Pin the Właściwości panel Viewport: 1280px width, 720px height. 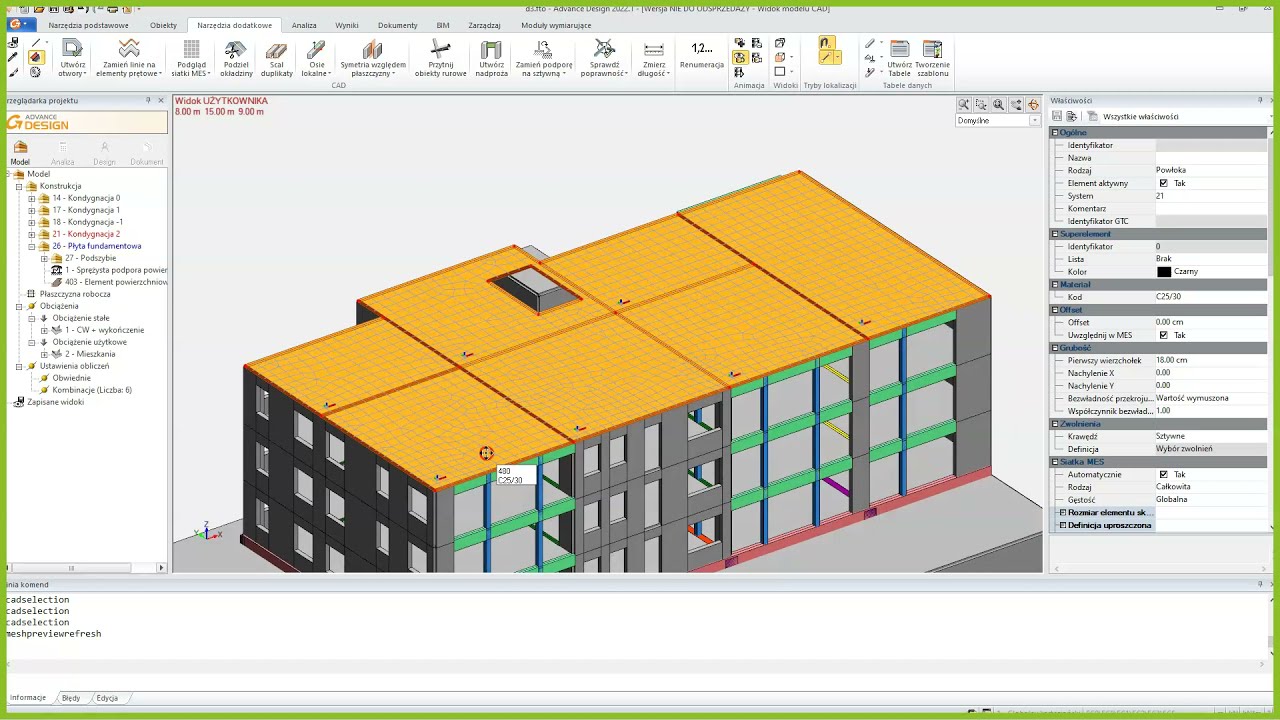tap(1259, 101)
